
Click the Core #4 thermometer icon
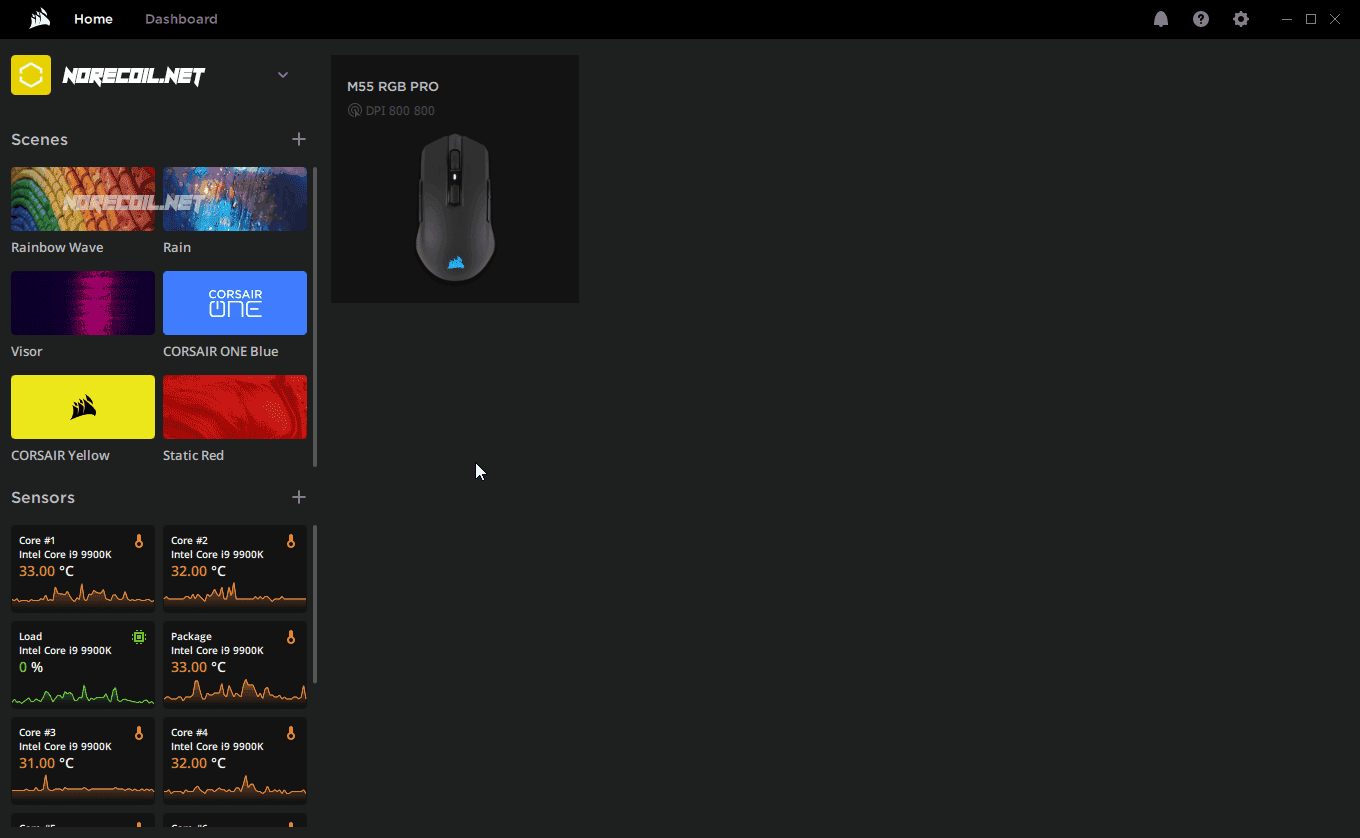click(291, 733)
